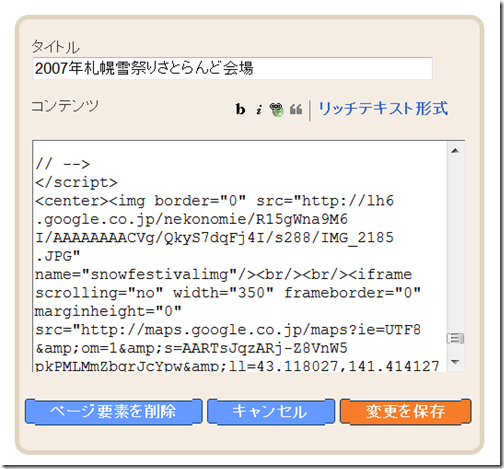This screenshot has height=469, width=504.
Task: Save changes with the 変更を保存 button
Action: pyautogui.click(x=406, y=412)
